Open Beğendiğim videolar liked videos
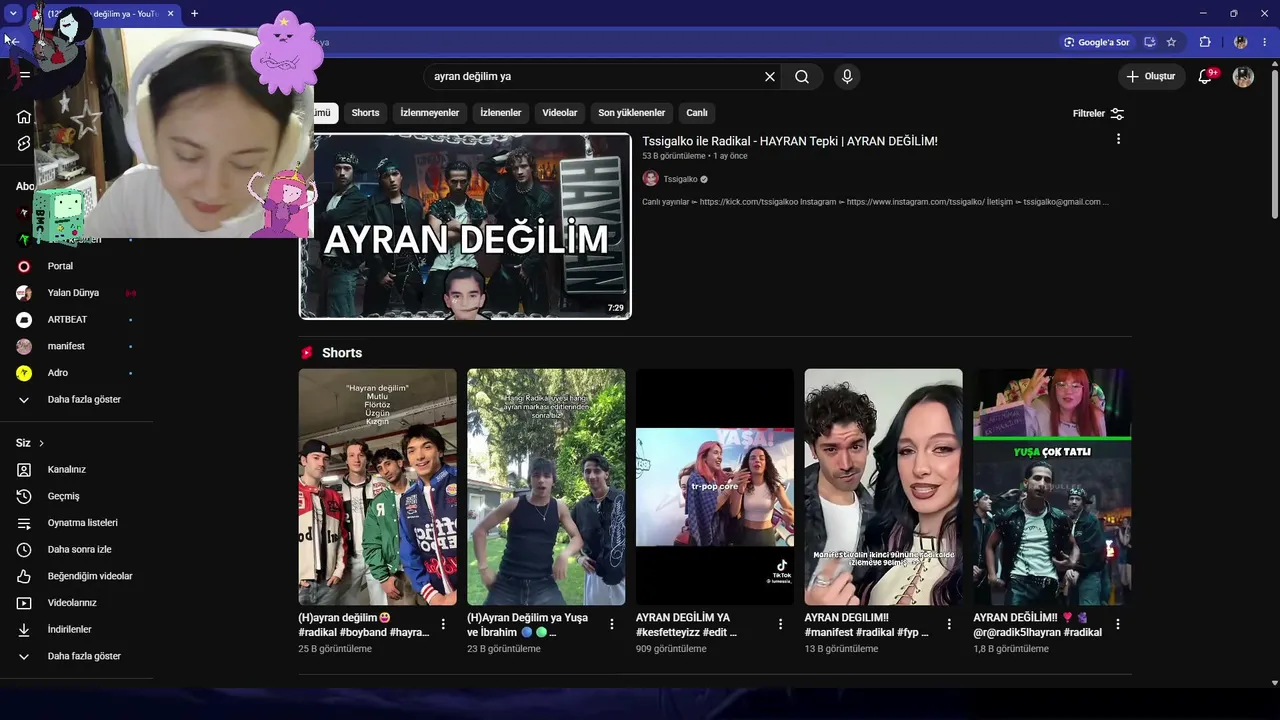 pyautogui.click(x=76, y=576)
